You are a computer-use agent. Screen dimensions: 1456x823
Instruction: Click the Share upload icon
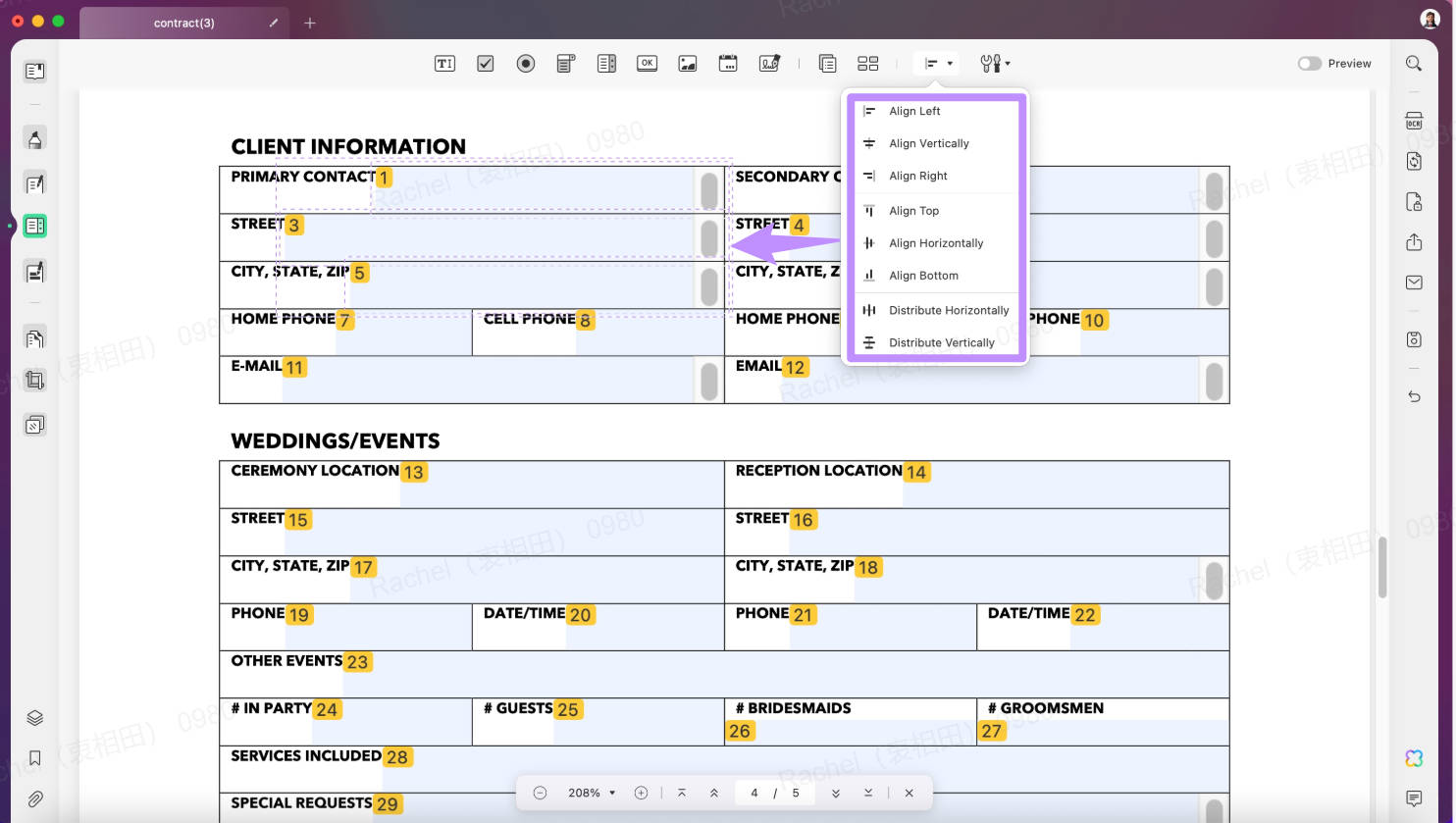tap(1414, 242)
